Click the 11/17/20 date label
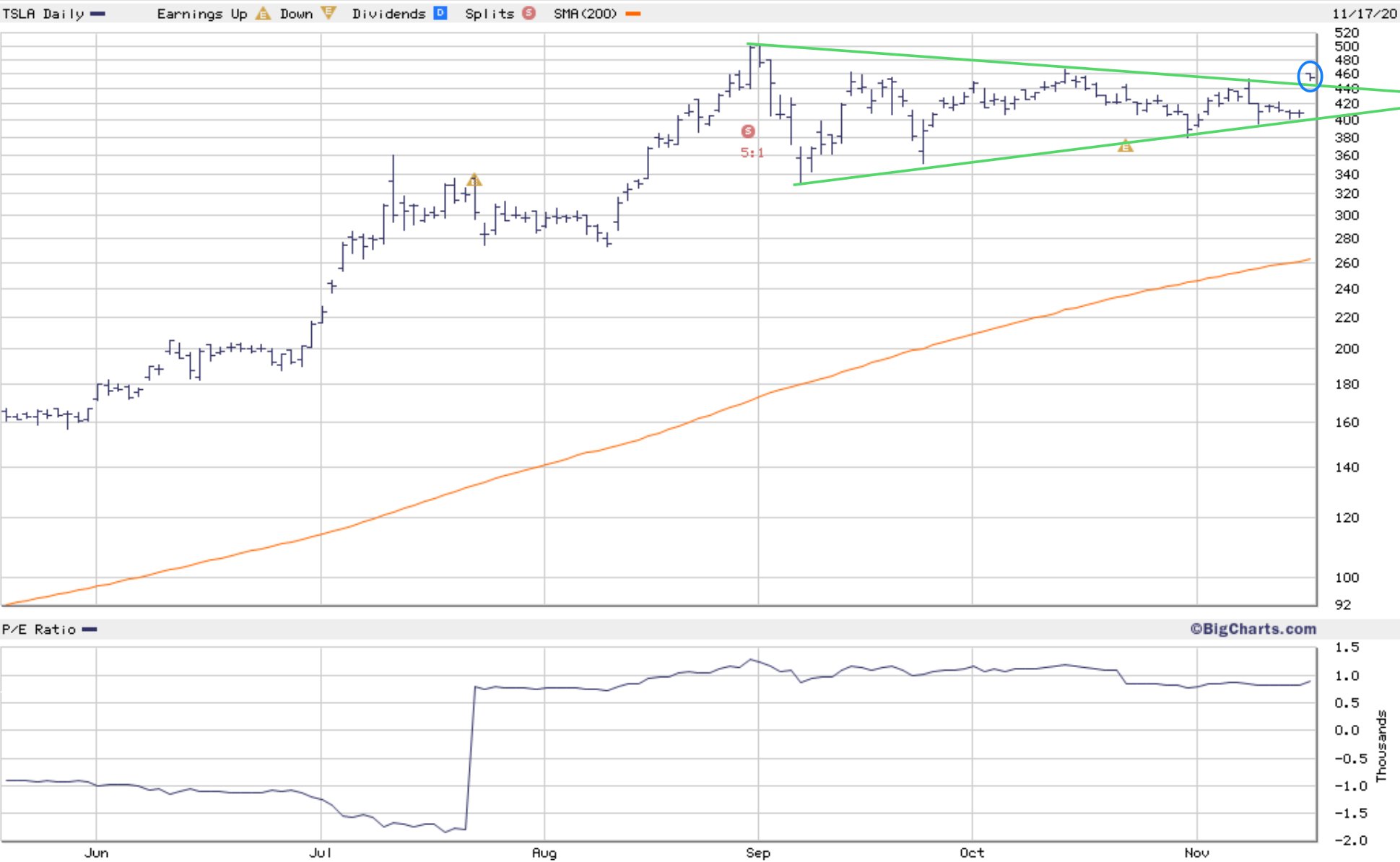Screen dimensions: 1400x862 click(1365, 14)
